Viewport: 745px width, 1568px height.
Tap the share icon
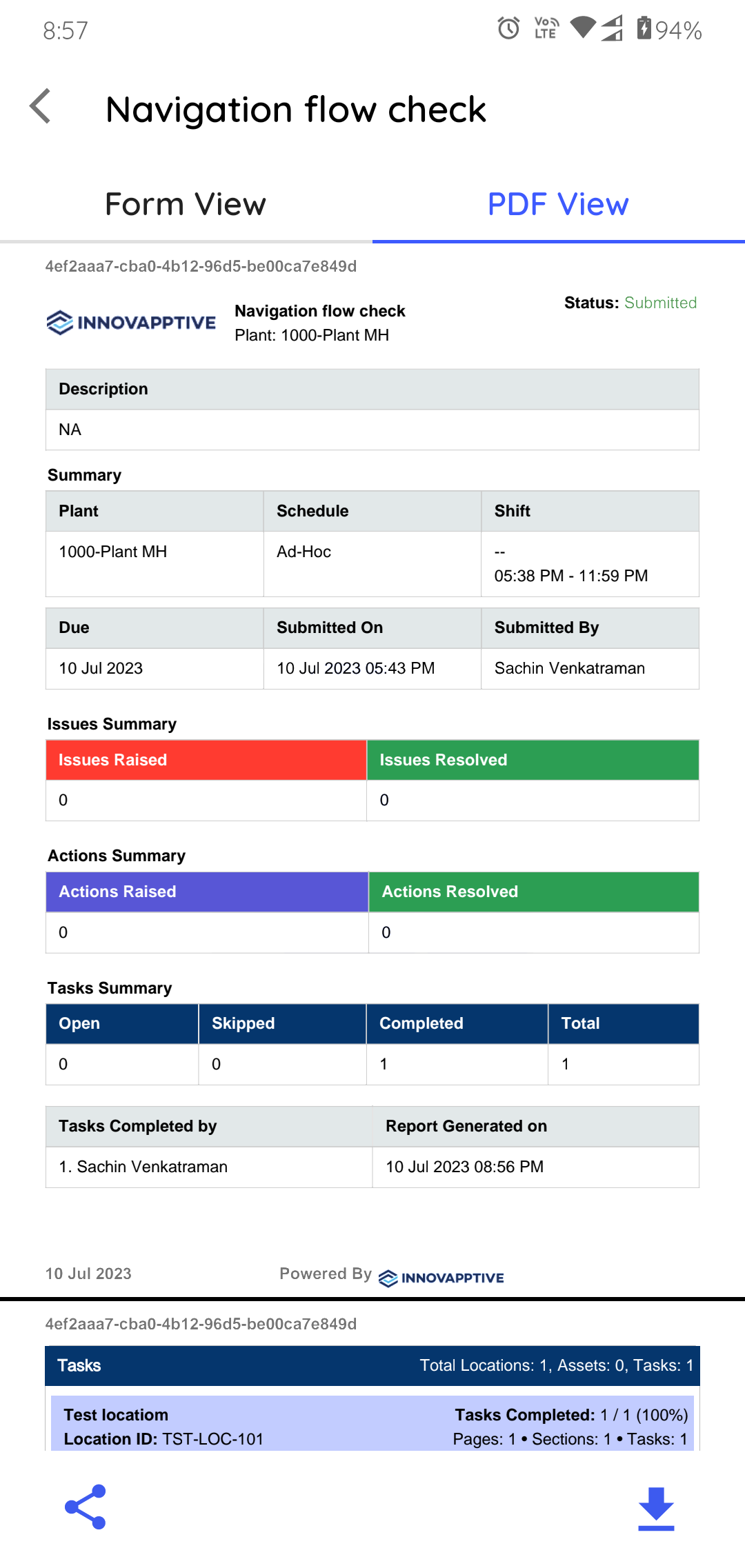click(86, 1507)
